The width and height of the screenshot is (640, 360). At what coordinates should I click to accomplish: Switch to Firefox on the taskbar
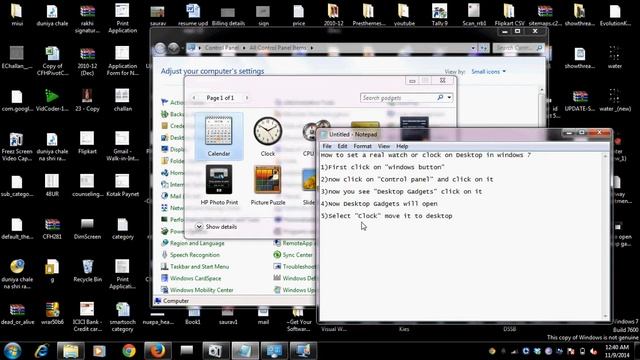158,351
